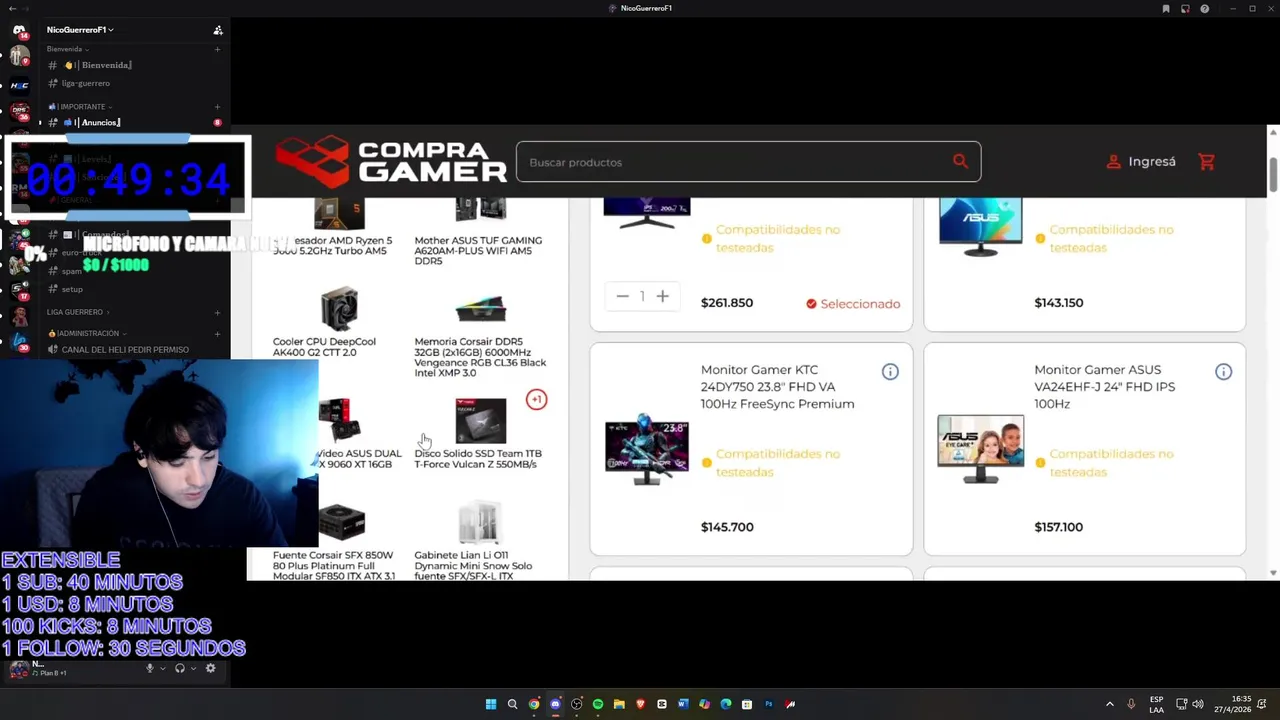Add channel to IMPORTANTE category plus icon

(217, 106)
